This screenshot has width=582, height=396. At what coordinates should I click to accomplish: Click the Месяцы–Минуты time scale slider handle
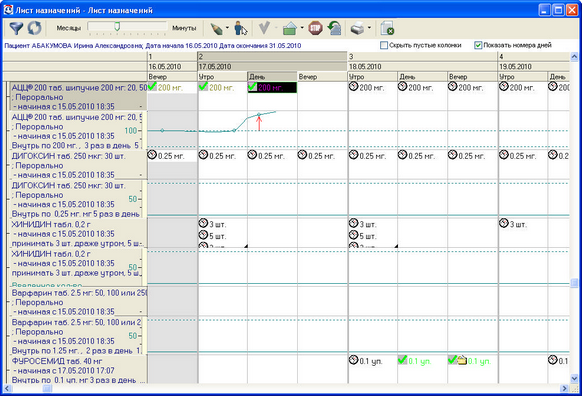click(x=117, y=27)
